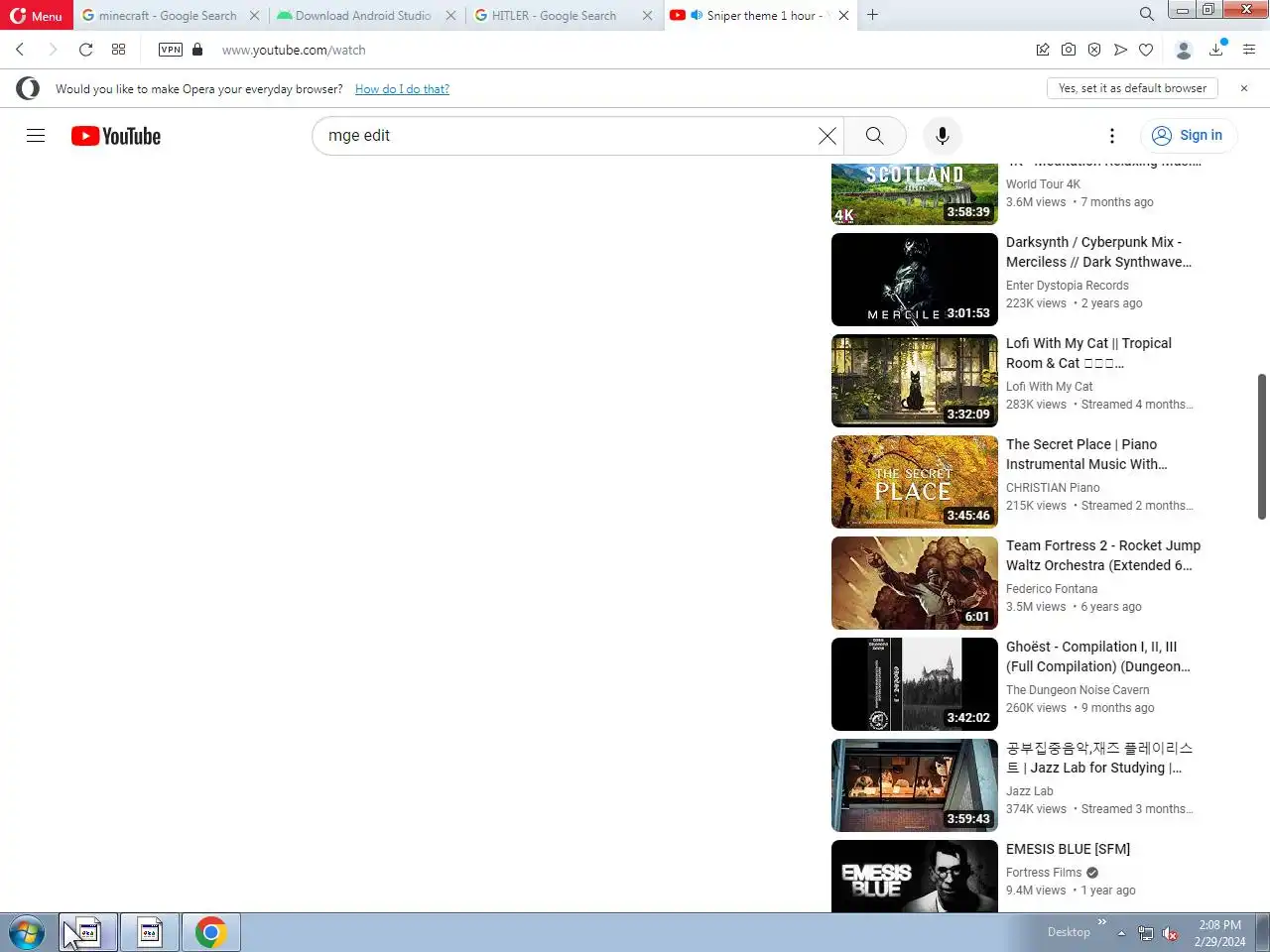This screenshot has height=952, width=1270.
Task: Open the Jazz Lab for Studying thumbnail
Action: [x=915, y=785]
